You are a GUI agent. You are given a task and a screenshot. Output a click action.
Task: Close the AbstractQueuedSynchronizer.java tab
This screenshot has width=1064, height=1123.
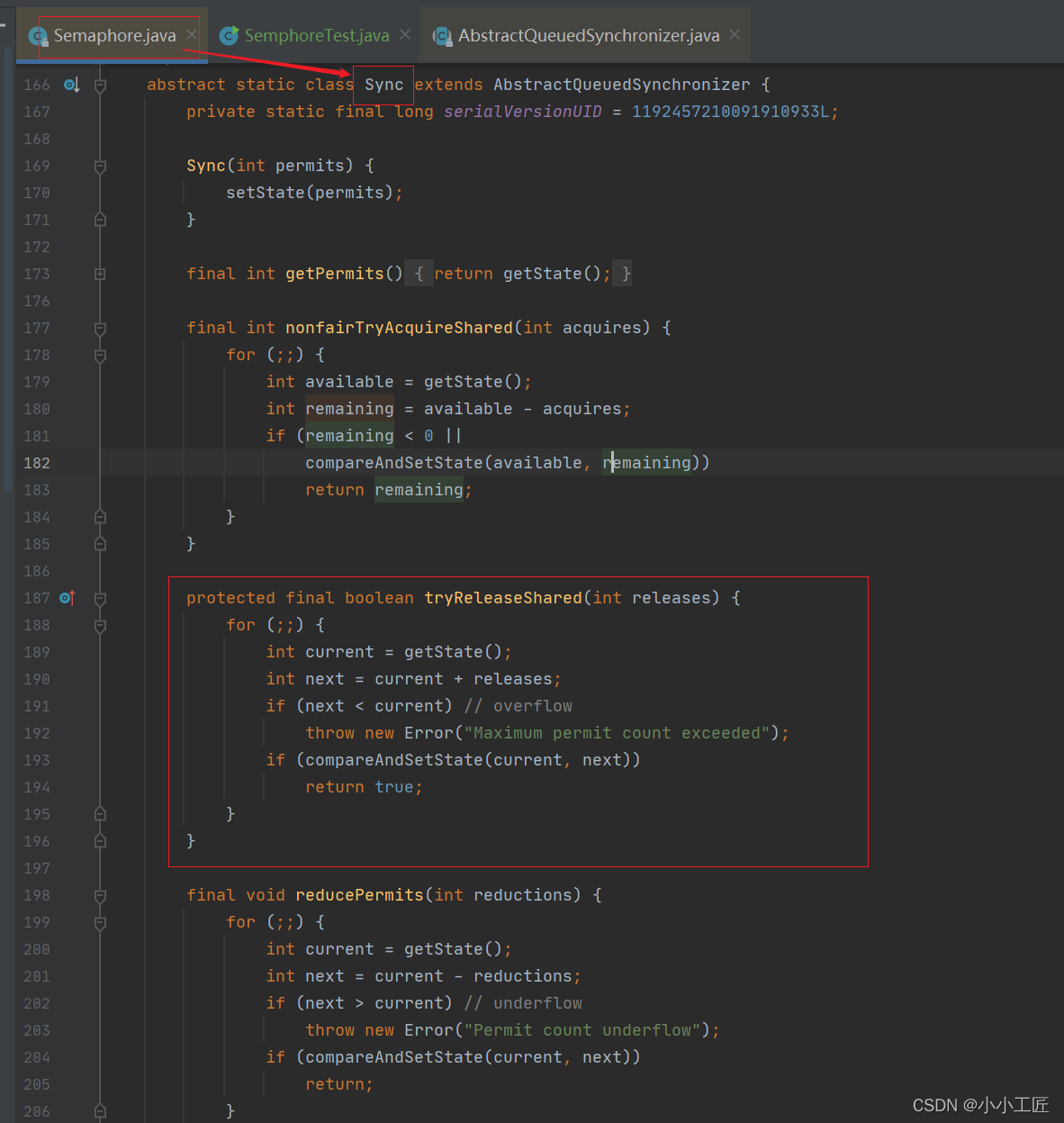735,34
